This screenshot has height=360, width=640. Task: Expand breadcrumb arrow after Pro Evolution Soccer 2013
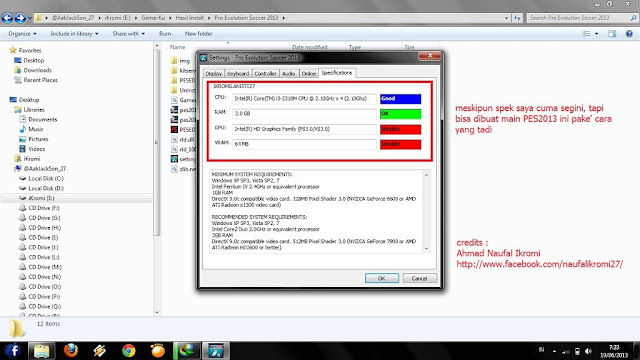pos(283,18)
